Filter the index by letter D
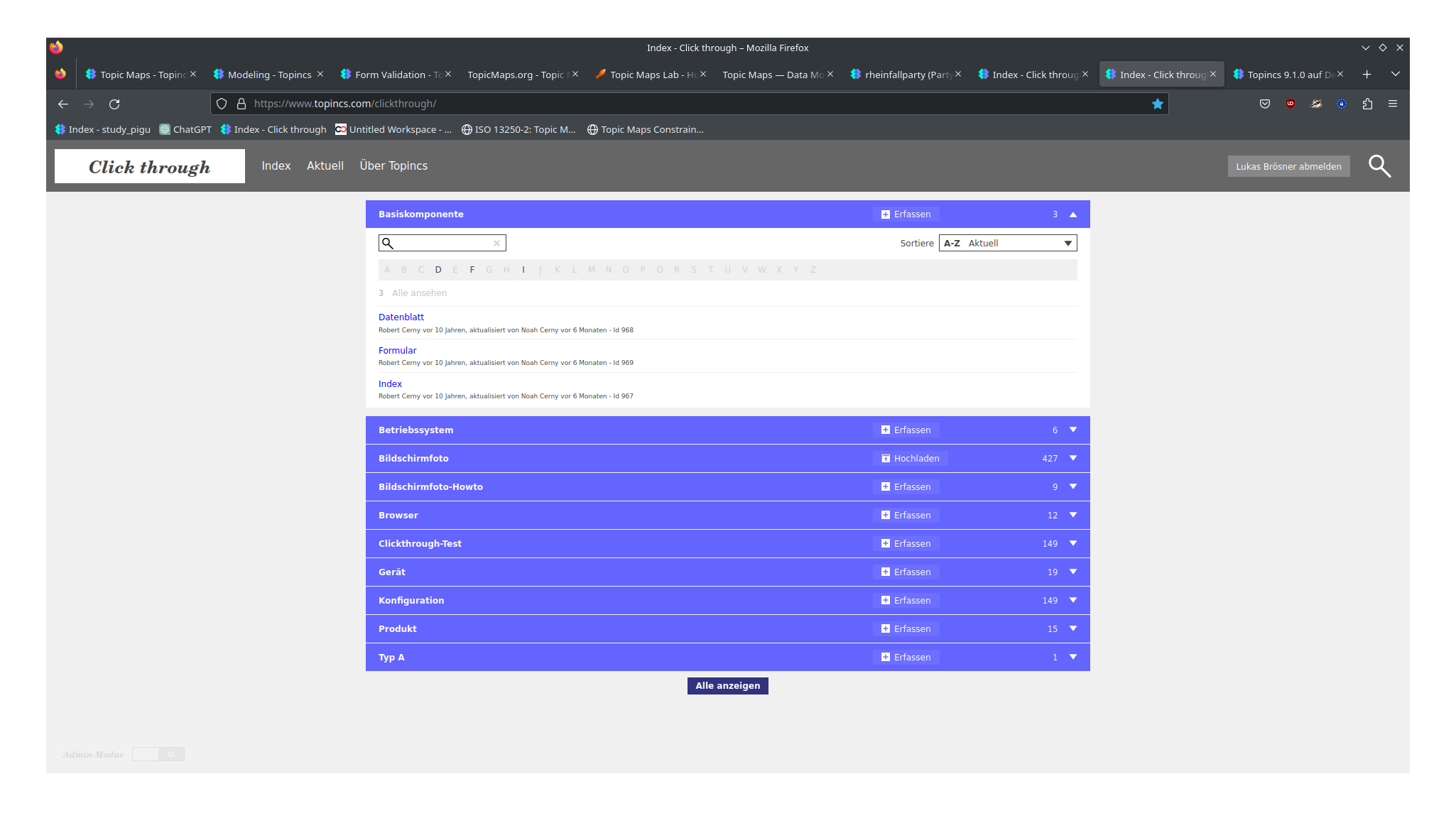 point(438,270)
